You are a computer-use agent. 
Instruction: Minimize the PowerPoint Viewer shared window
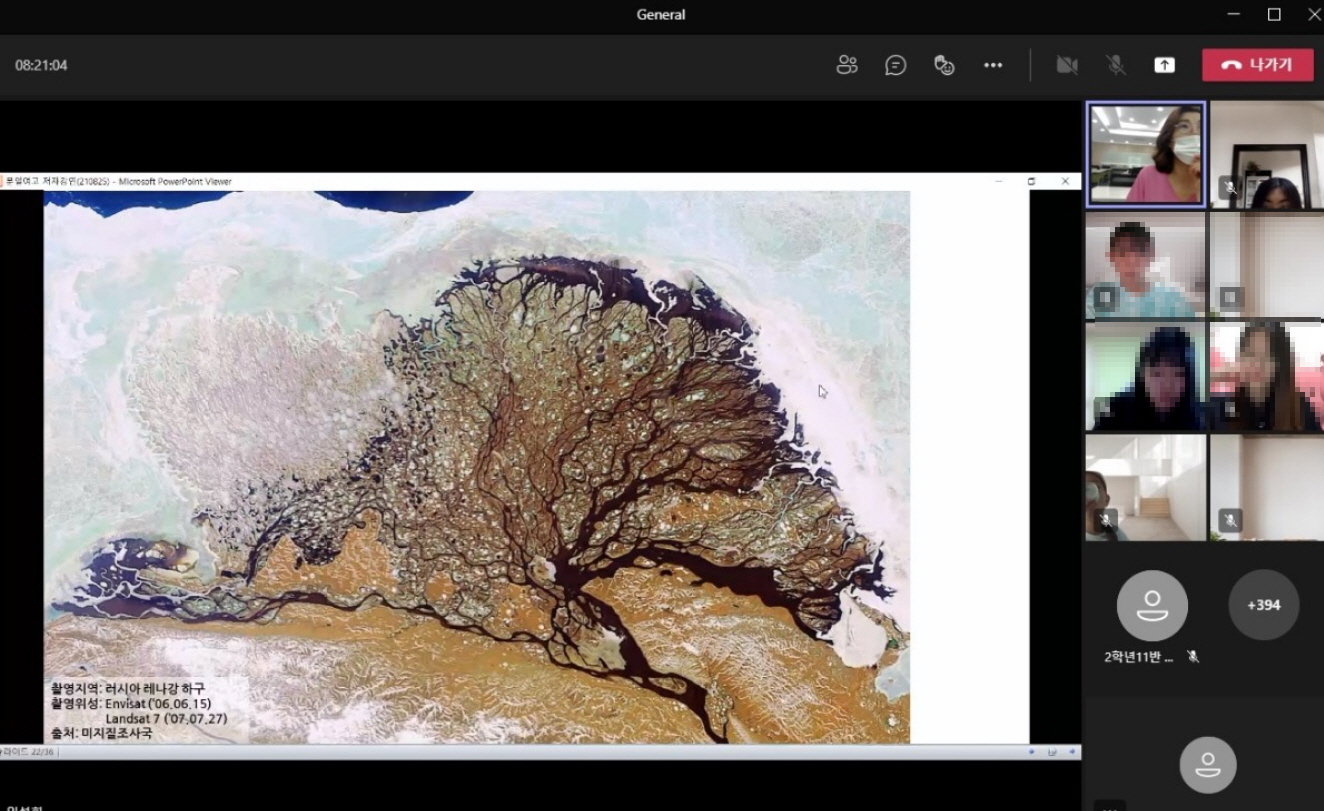click(998, 181)
